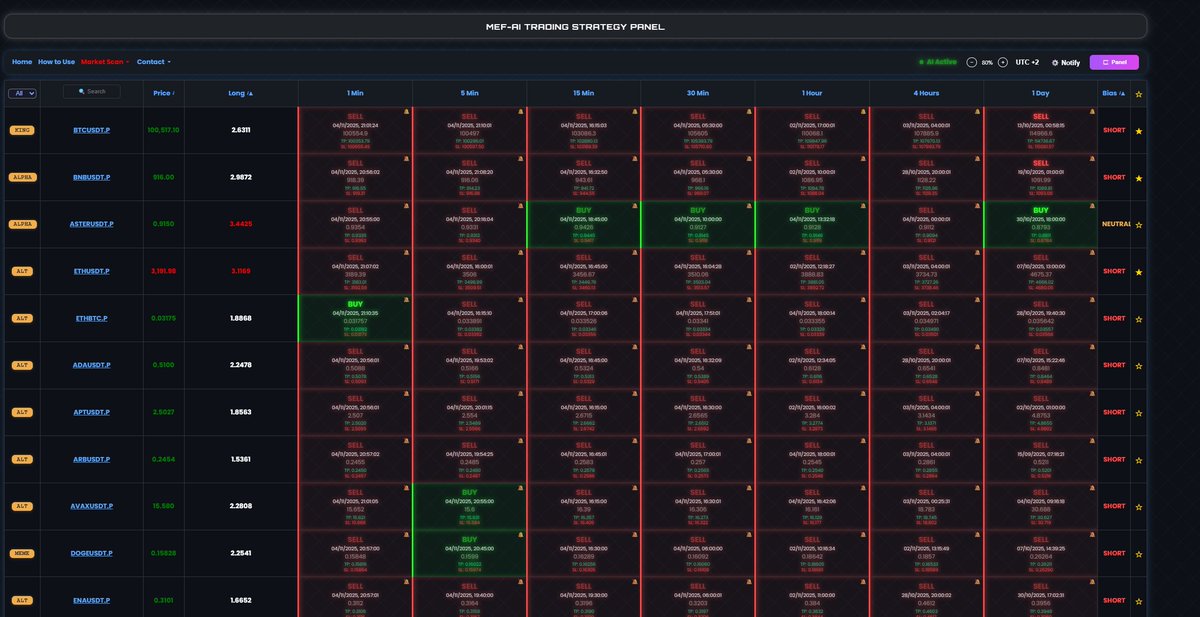Toggle favorite star for ETHBTC.P row
Viewport: 1200px width, 617px height.
click(1139, 319)
